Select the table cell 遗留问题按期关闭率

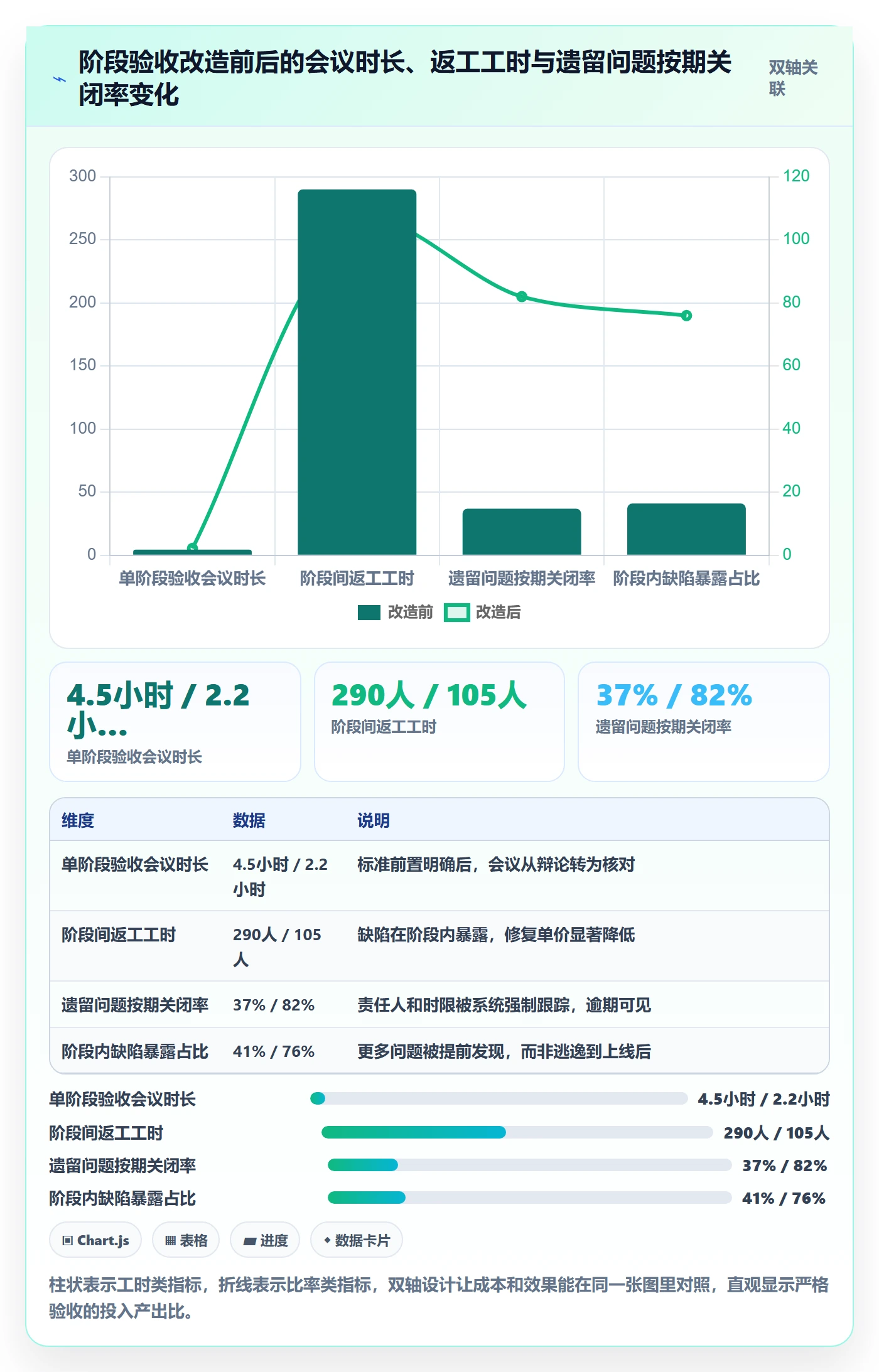point(135,1005)
